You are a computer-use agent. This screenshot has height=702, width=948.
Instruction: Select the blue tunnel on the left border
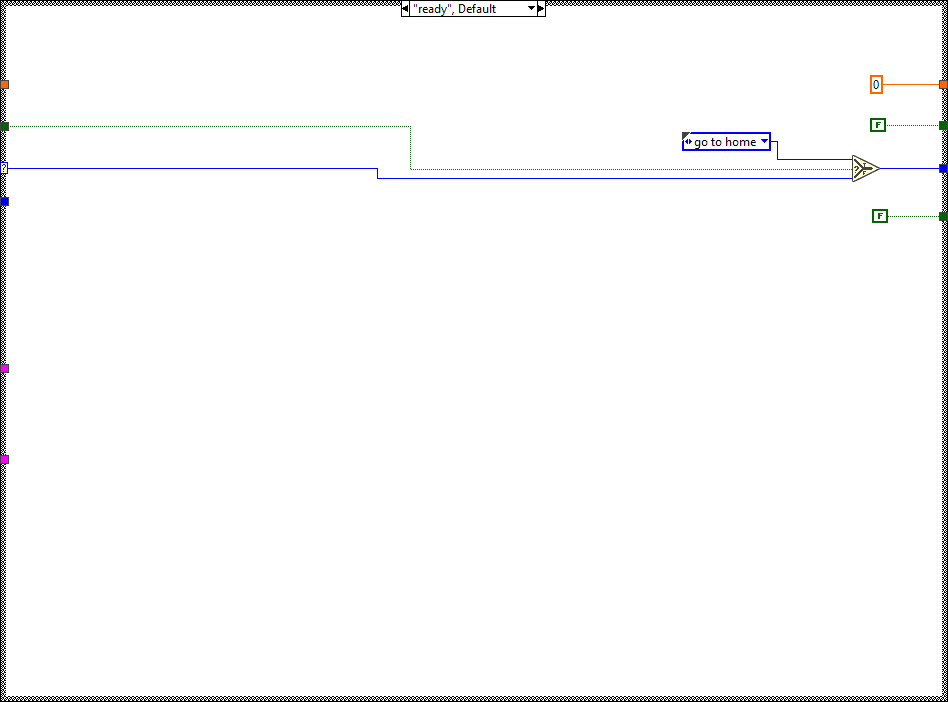click(4, 201)
